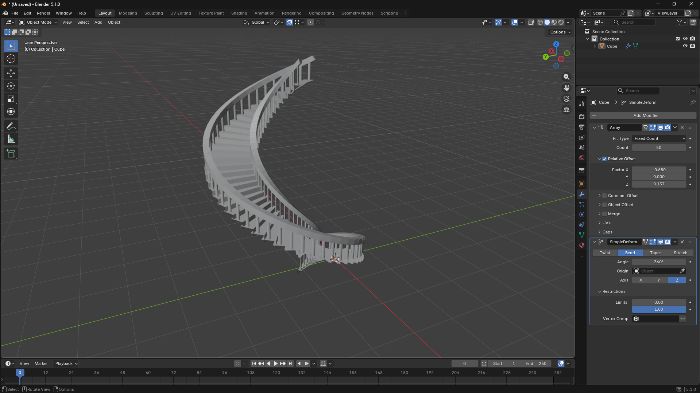The width and height of the screenshot is (700, 393).
Task: Adjust the Array Count slider field
Action: pyautogui.click(x=659, y=147)
